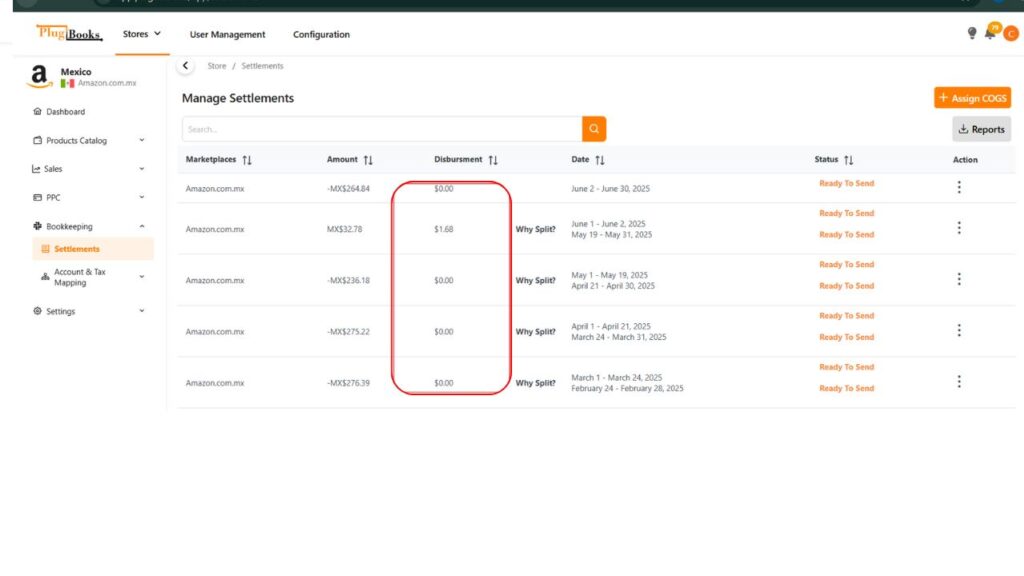Image resolution: width=1024 pixels, height=576 pixels.
Task: Click the PPC card icon
Action: pyautogui.click(x=37, y=197)
